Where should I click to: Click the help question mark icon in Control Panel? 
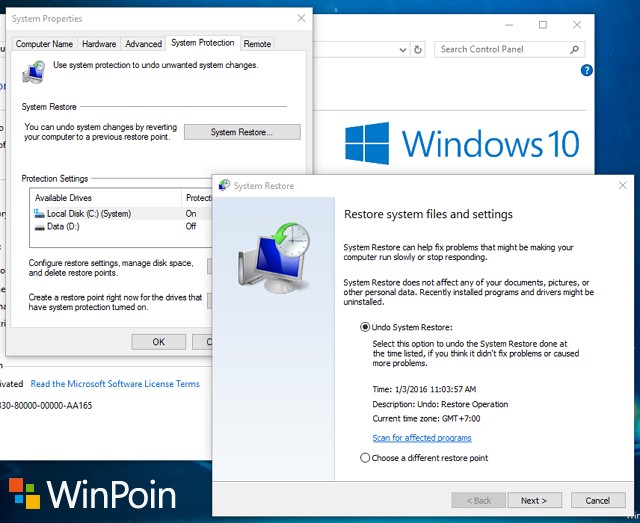587,70
